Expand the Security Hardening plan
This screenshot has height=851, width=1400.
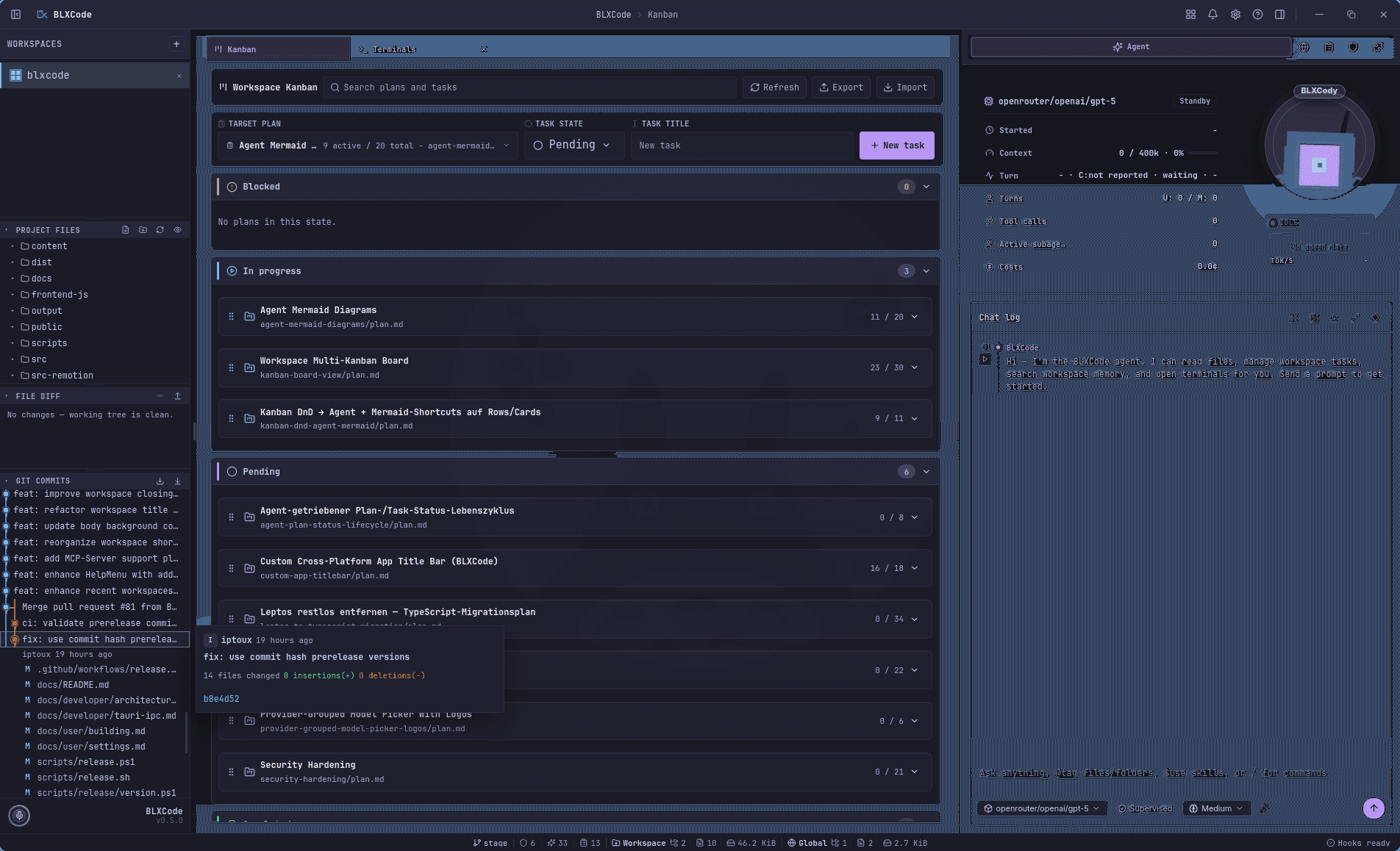click(x=915, y=772)
